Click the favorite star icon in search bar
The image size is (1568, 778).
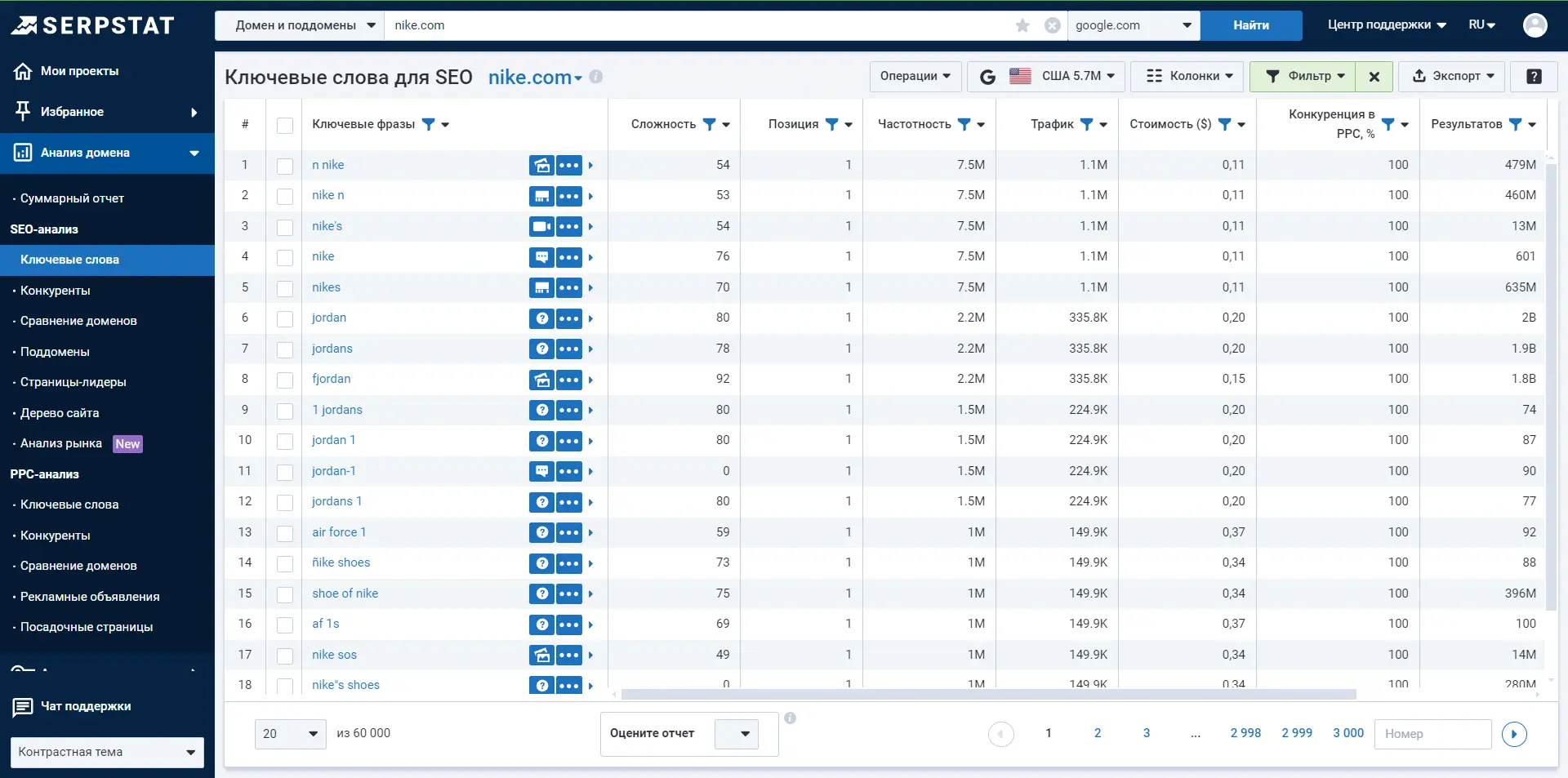(1022, 25)
